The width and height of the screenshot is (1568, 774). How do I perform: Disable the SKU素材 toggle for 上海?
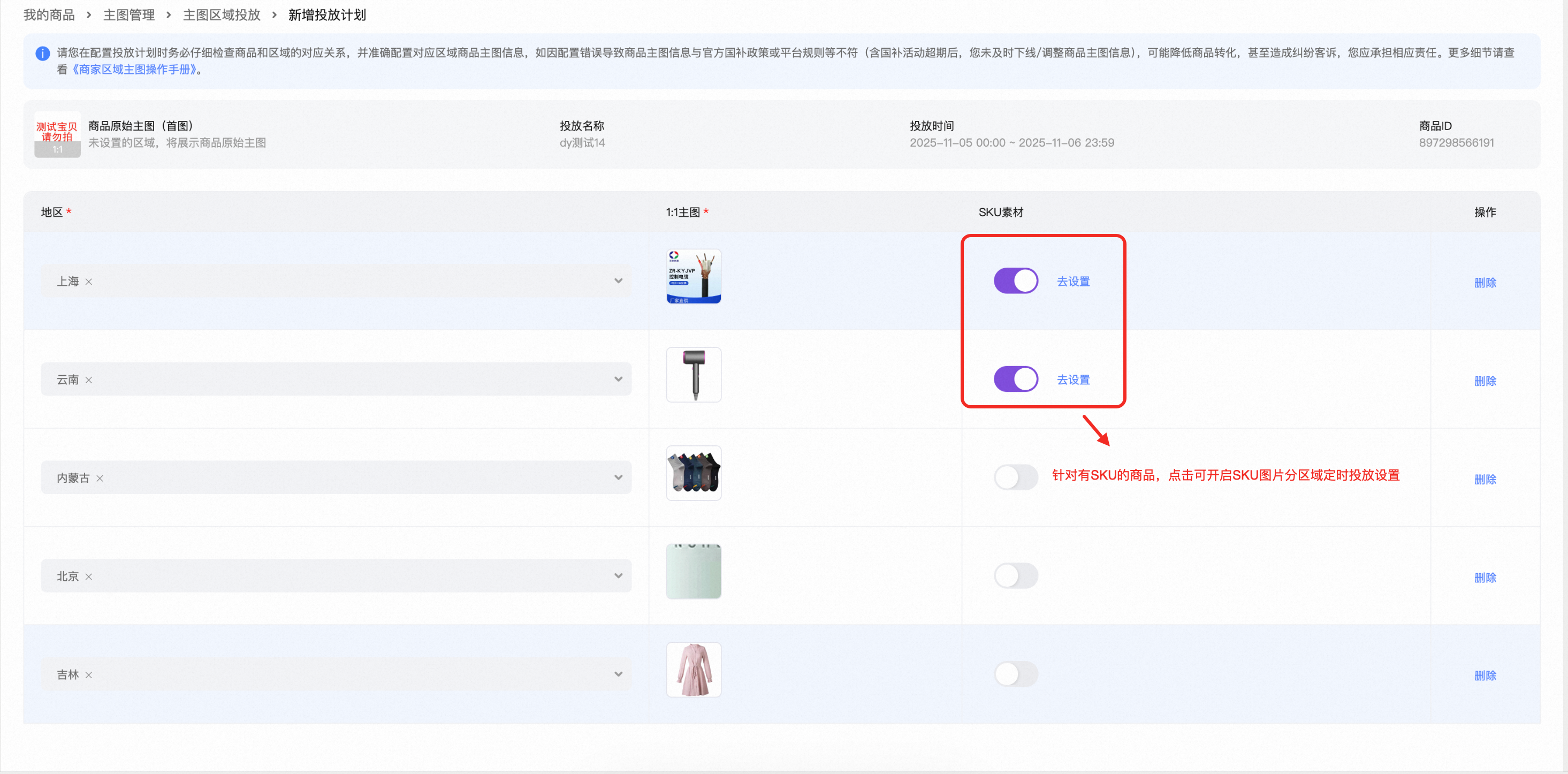[x=1015, y=280]
